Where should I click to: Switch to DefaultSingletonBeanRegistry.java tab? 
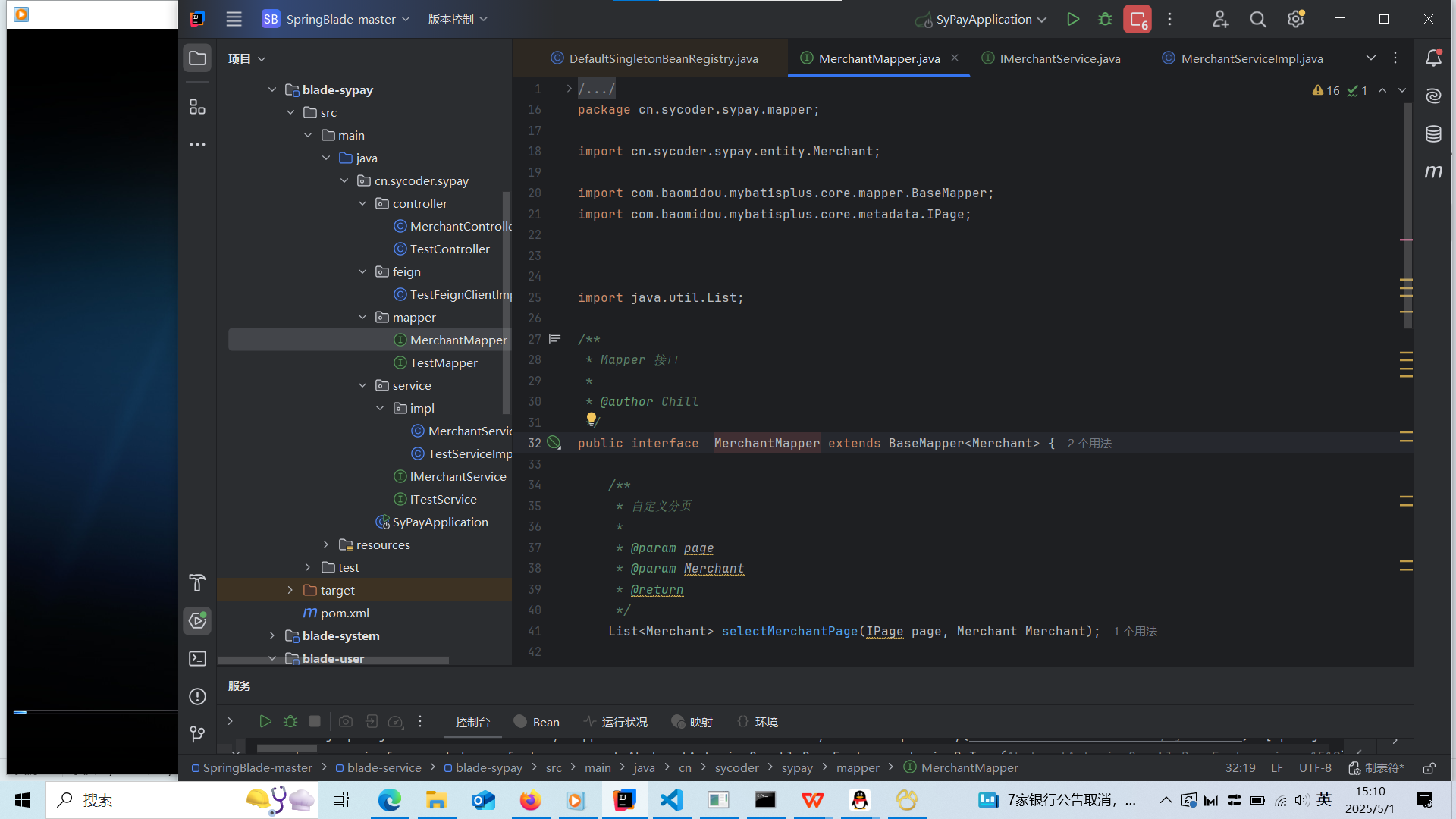coord(654,58)
